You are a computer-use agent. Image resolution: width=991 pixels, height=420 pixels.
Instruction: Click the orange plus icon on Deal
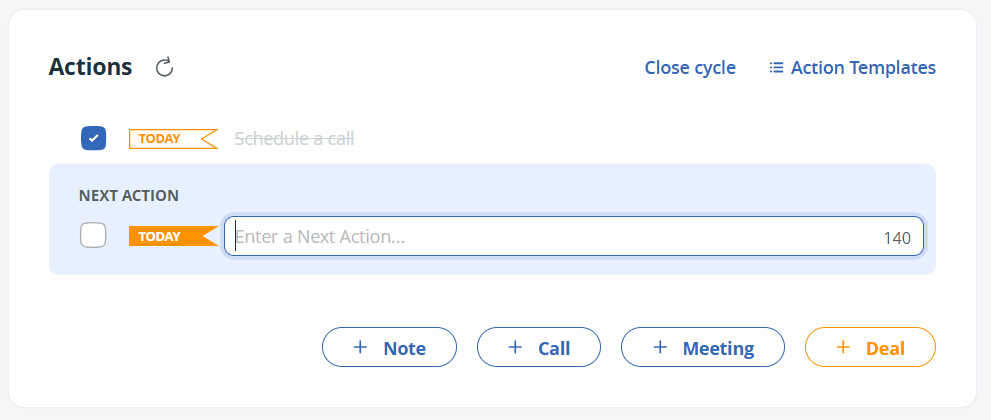[842, 347]
